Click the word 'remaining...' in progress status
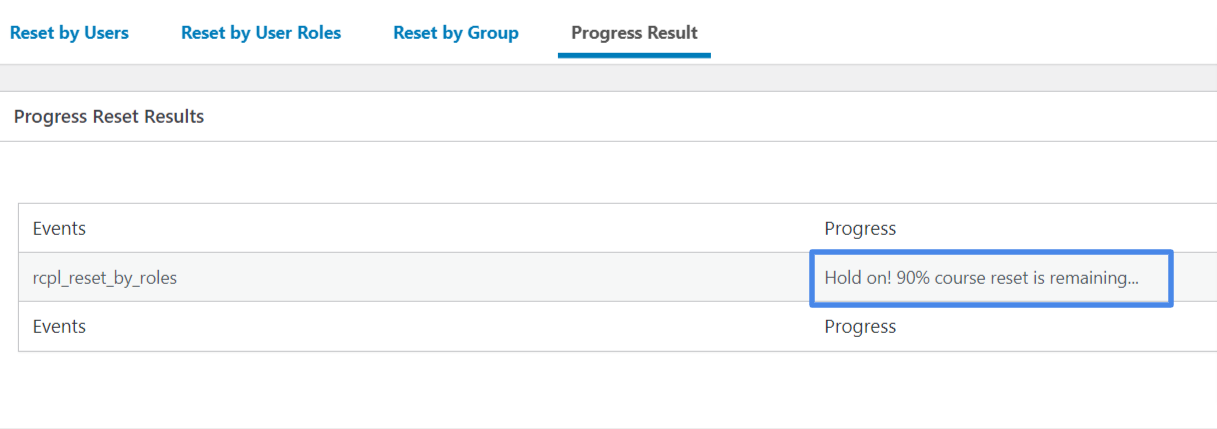Viewport: 1217px width, 429px height. click(1093, 277)
